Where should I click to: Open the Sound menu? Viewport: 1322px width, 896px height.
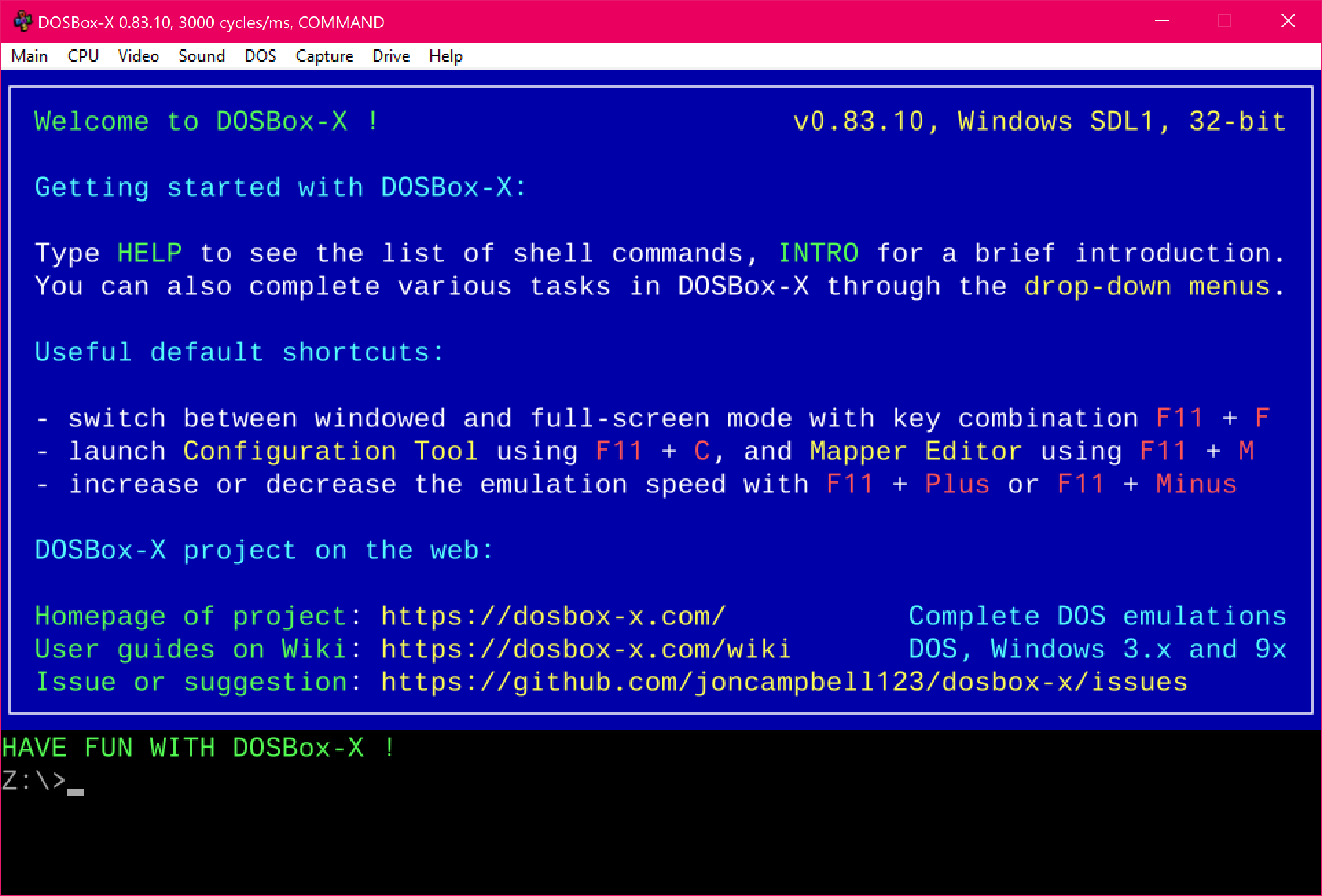tap(200, 56)
